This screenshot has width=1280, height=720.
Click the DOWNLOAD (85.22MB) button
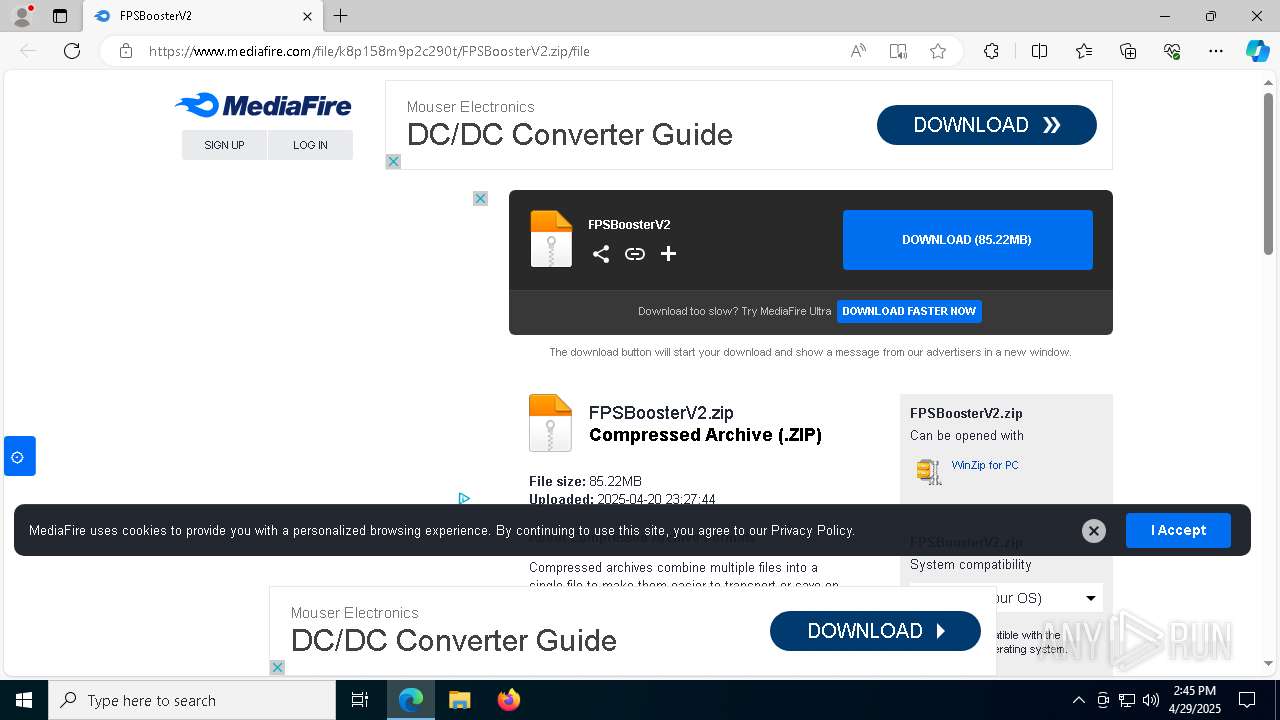click(x=968, y=240)
